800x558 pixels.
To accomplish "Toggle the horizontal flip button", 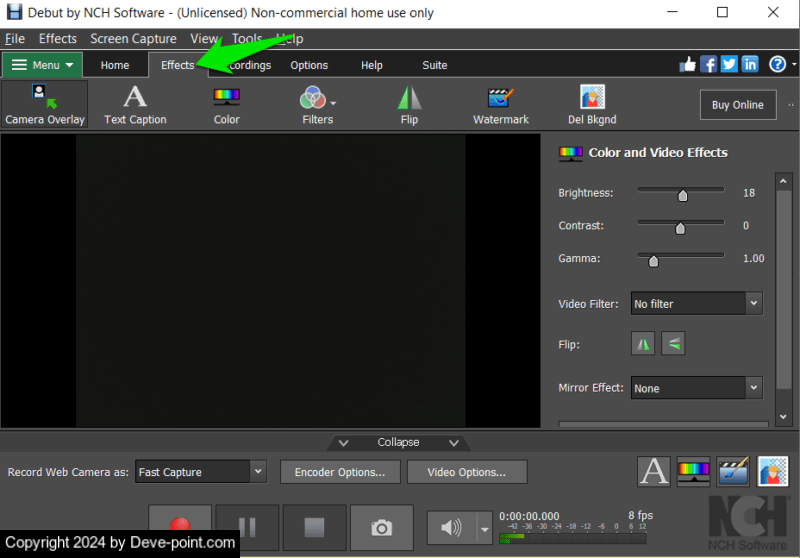I will click(644, 344).
